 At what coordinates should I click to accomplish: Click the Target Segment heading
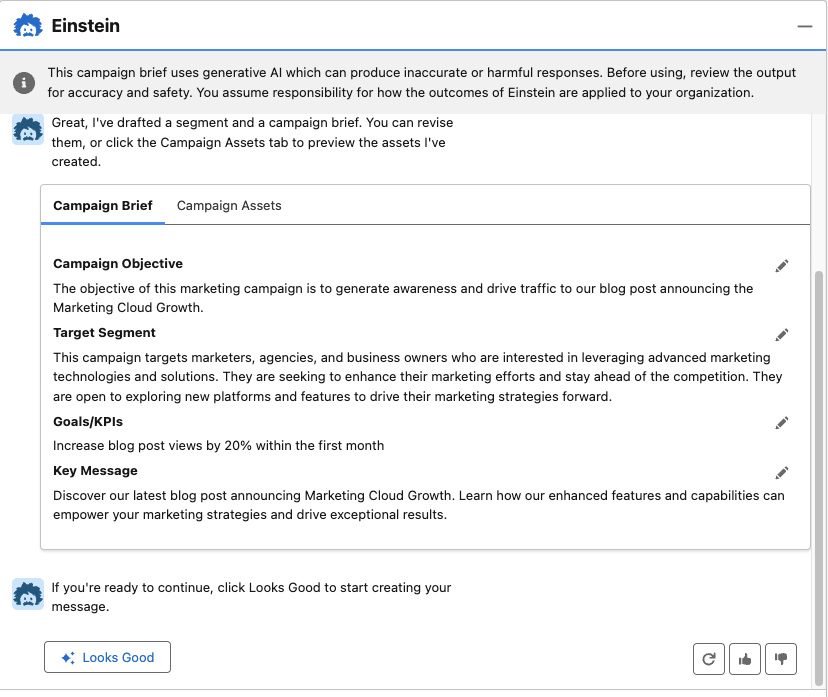click(104, 333)
